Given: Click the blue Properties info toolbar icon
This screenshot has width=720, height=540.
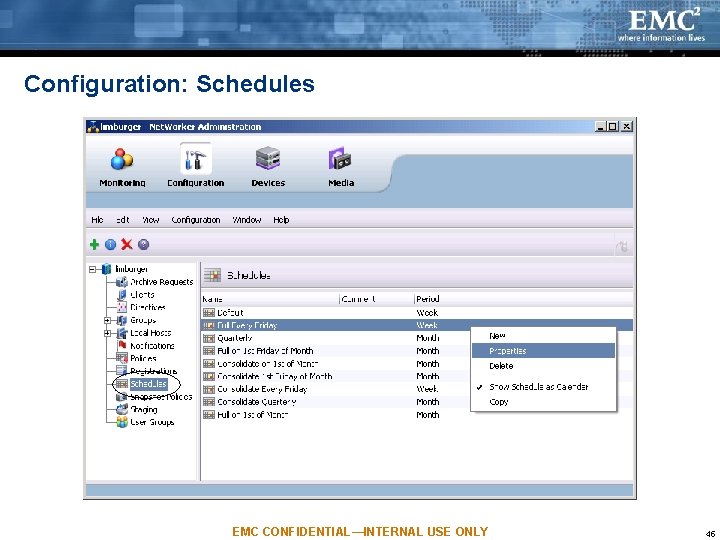Looking at the screenshot, I should pos(110,244).
